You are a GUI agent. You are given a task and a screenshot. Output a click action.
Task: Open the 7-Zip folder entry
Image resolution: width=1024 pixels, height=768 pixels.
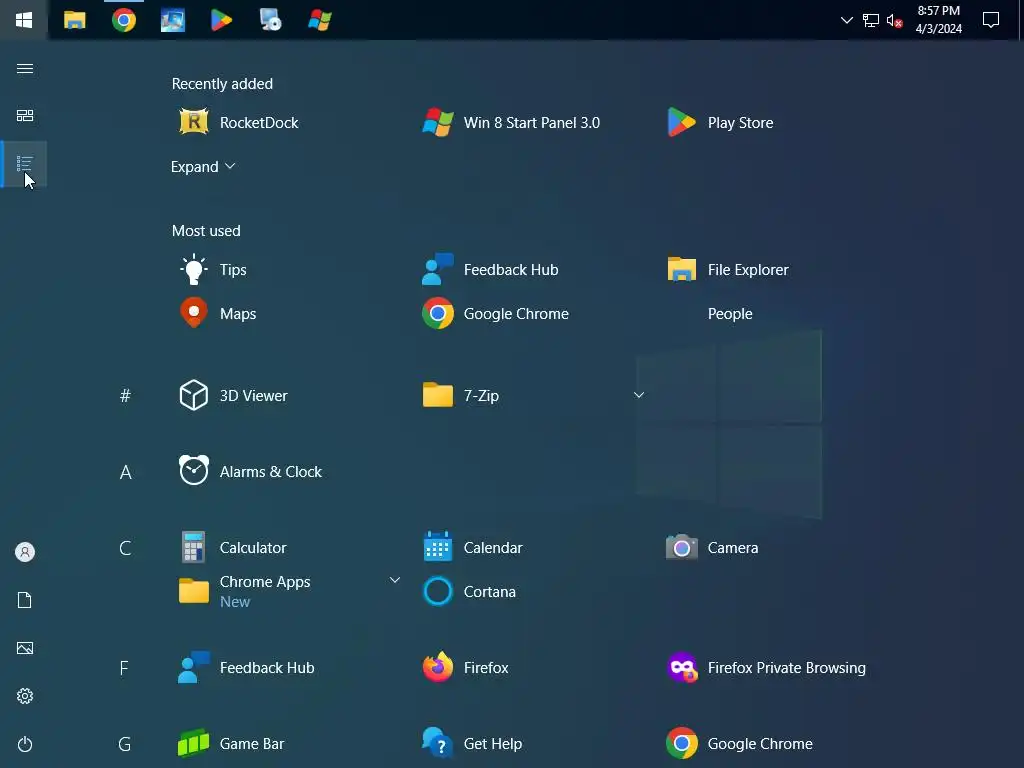(x=460, y=395)
